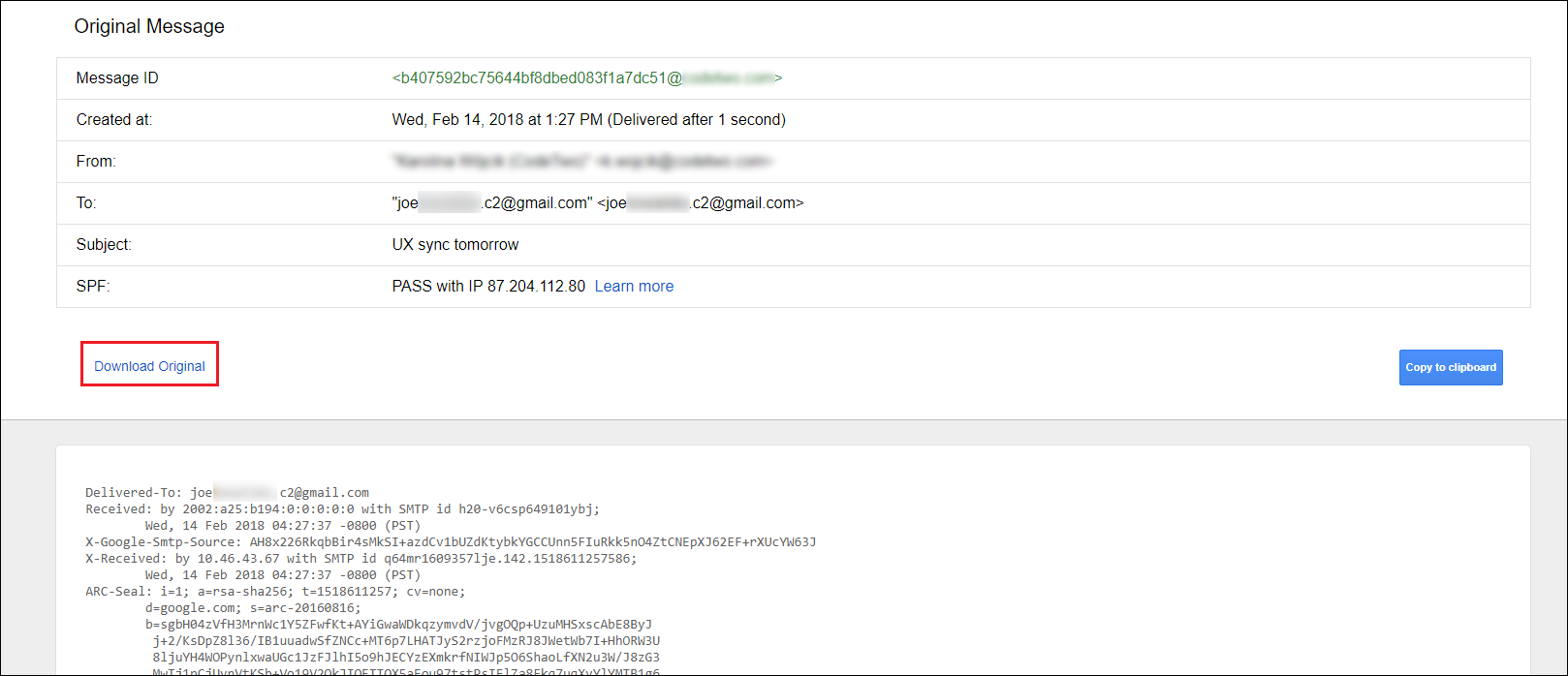
Task: Click the X-Received header line
Action: pos(361,558)
